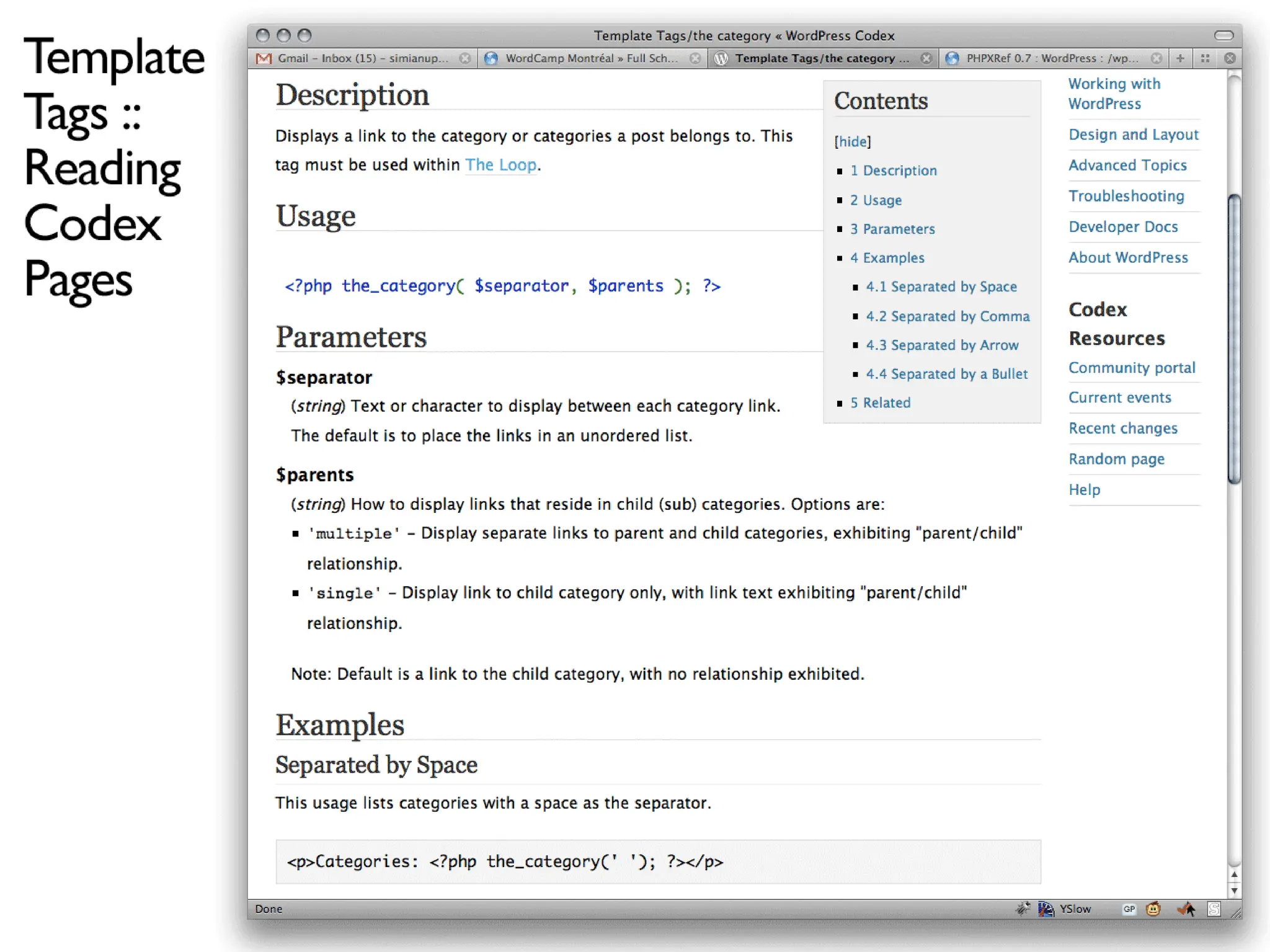Open Working with WordPress sidebar link
Image resolution: width=1270 pixels, height=952 pixels.
point(1114,94)
